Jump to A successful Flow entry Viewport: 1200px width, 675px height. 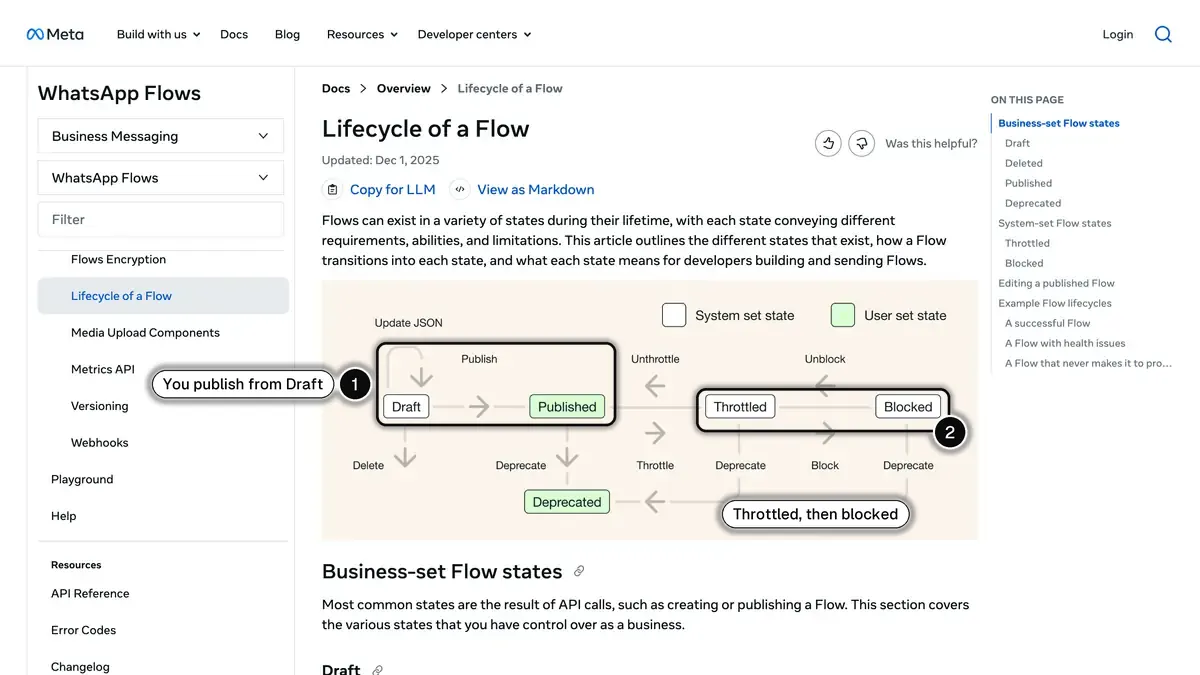(1048, 323)
